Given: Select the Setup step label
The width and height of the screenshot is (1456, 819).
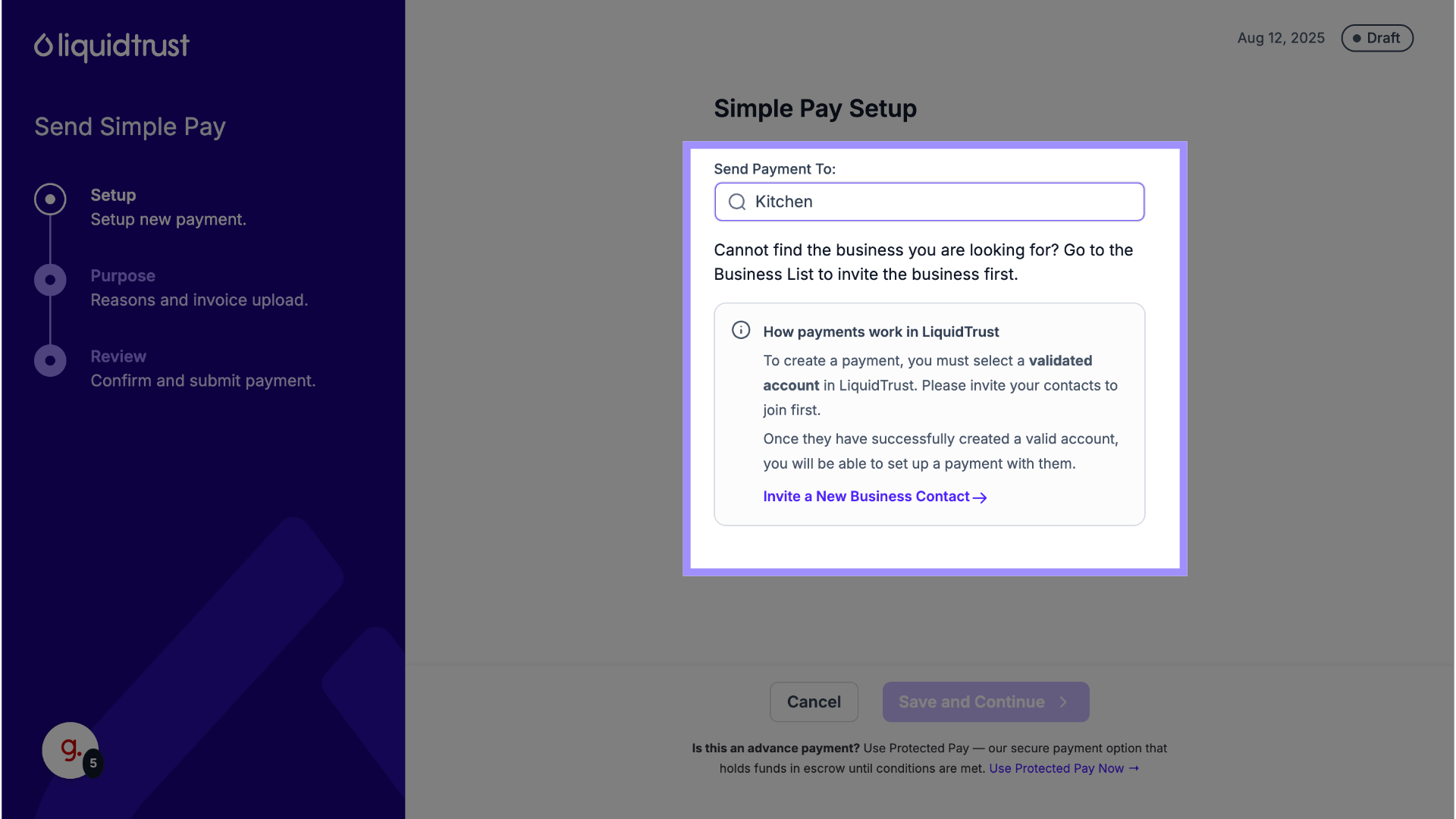Looking at the screenshot, I should pyautogui.click(x=113, y=195).
